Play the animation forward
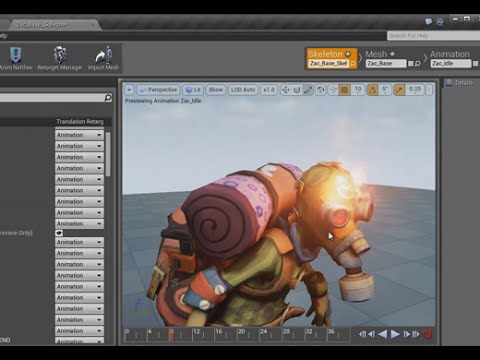 [x=395, y=334]
